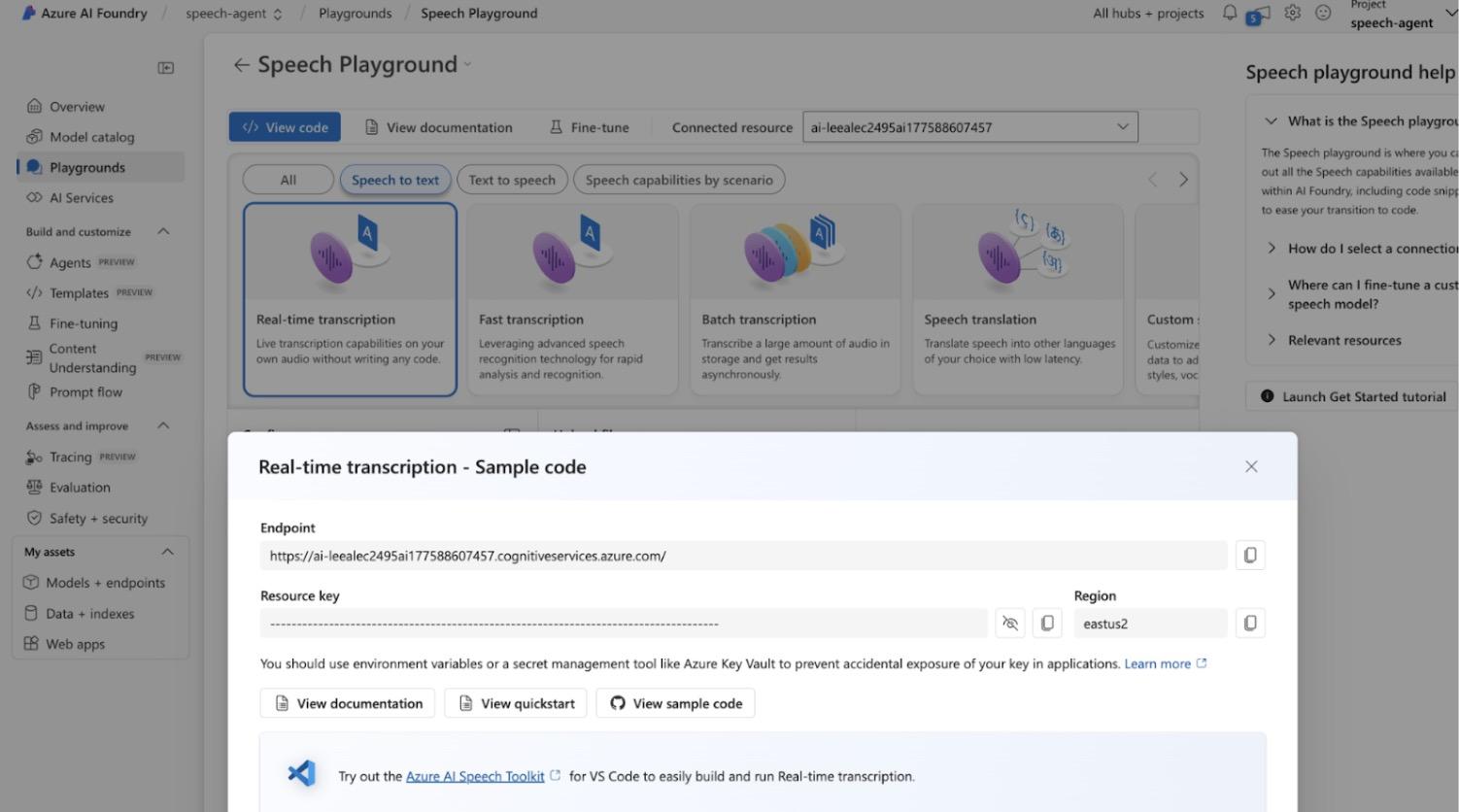Click the View quickstart button

515,702
